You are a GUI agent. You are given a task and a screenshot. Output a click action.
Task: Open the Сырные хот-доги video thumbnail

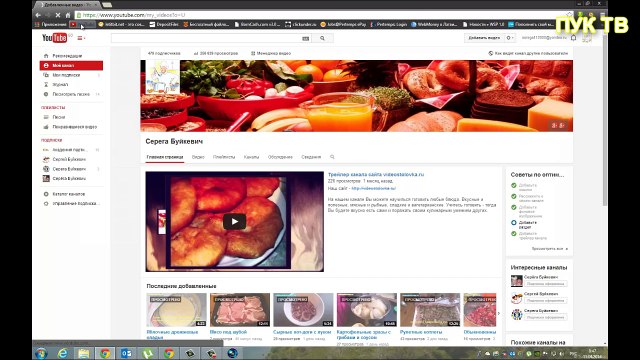(x=303, y=310)
